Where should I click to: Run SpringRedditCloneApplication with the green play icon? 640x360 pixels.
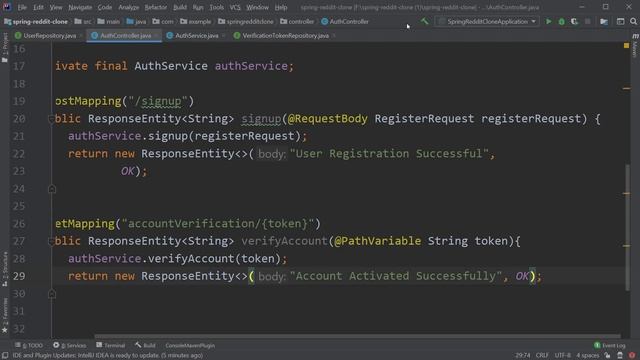coord(549,21)
